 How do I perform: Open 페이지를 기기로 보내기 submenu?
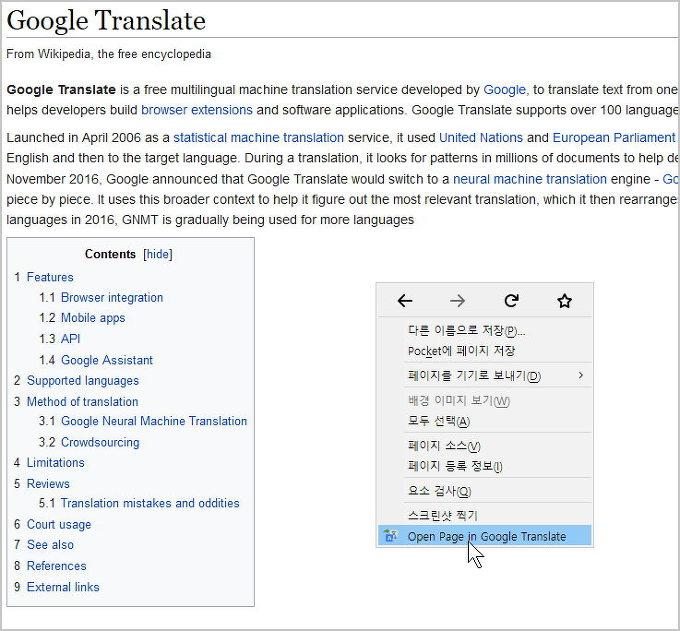point(484,375)
